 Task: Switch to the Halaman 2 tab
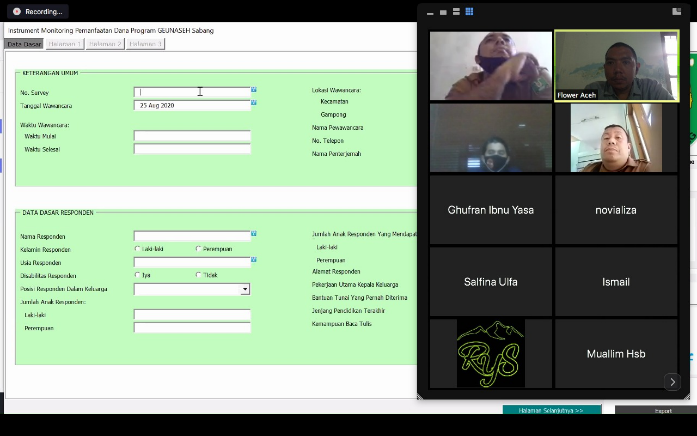(104, 44)
